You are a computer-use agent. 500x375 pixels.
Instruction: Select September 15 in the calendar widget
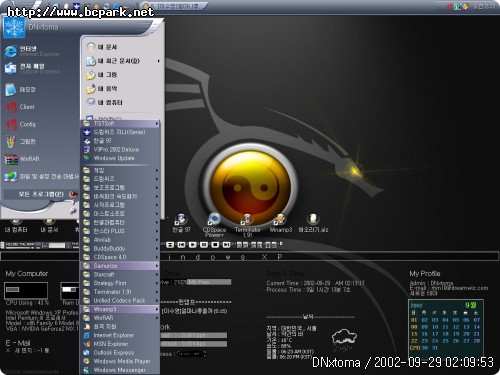(414, 334)
